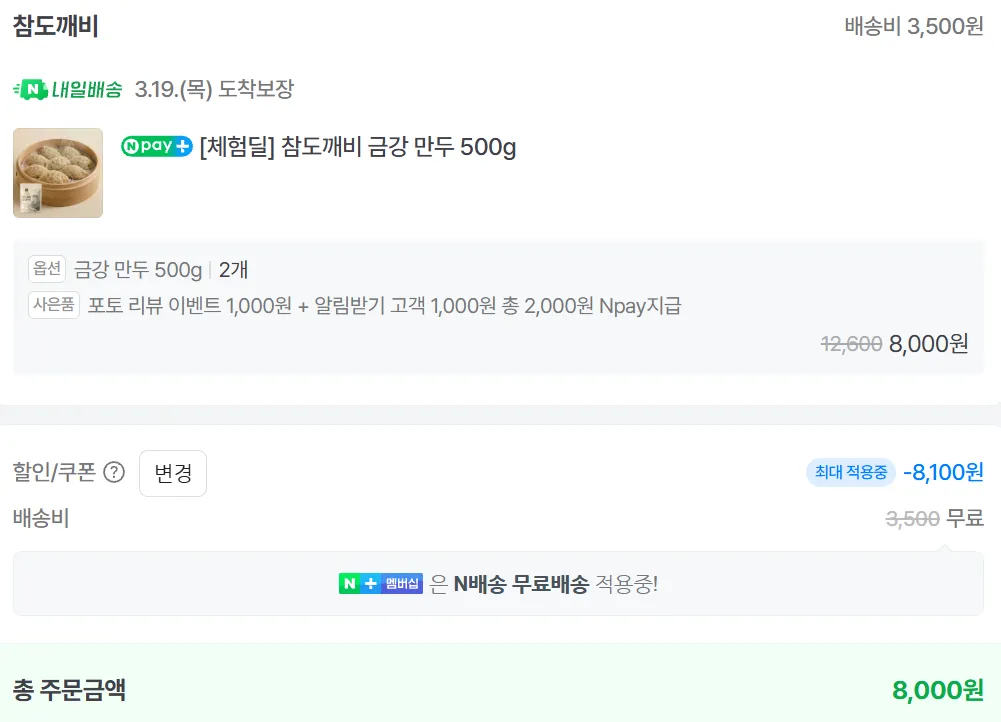Screen dimensions: 1001x722
Task: Click the 사은품 tag label
Action: (53, 306)
